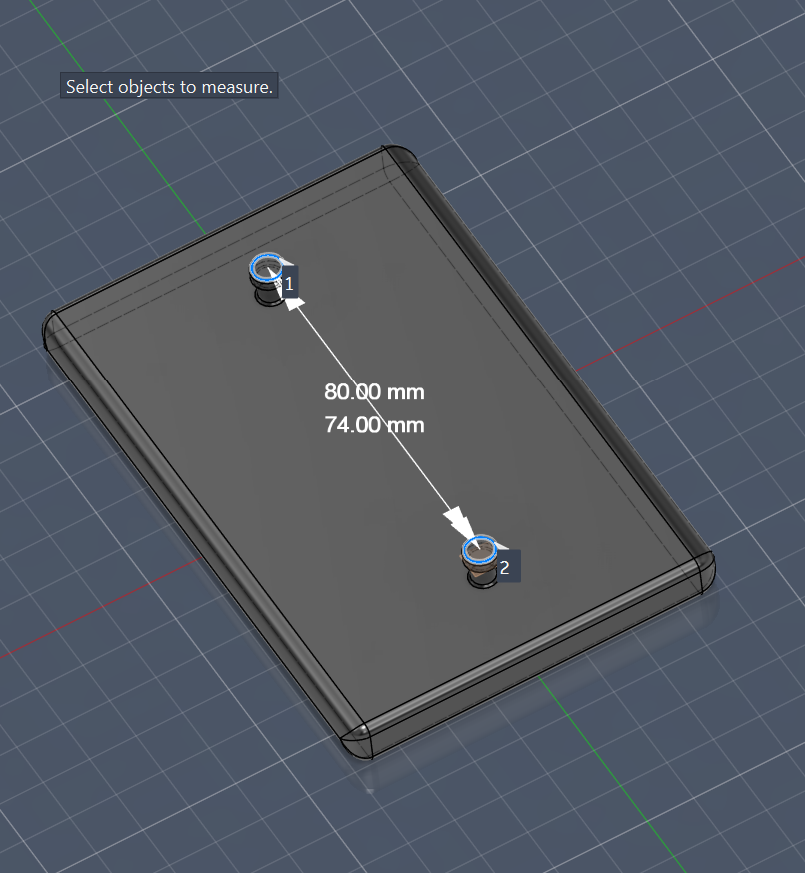Click the 80.00 mm distance value
This screenshot has width=805, height=873.
(374, 392)
